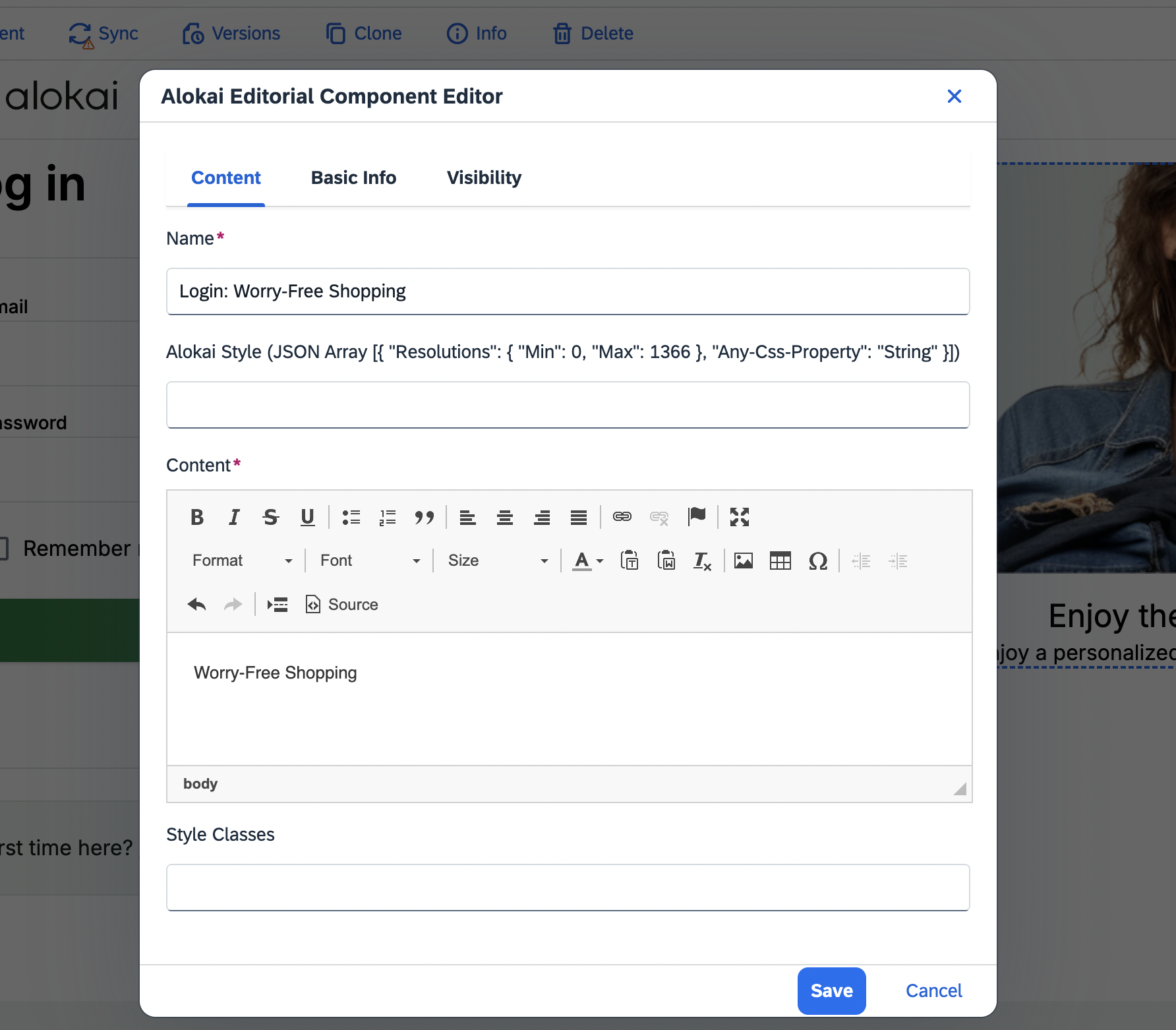Image resolution: width=1176 pixels, height=1030 pixels.
Task: Click into the Worry-Free Shopping text area
Action: [569, 699]
